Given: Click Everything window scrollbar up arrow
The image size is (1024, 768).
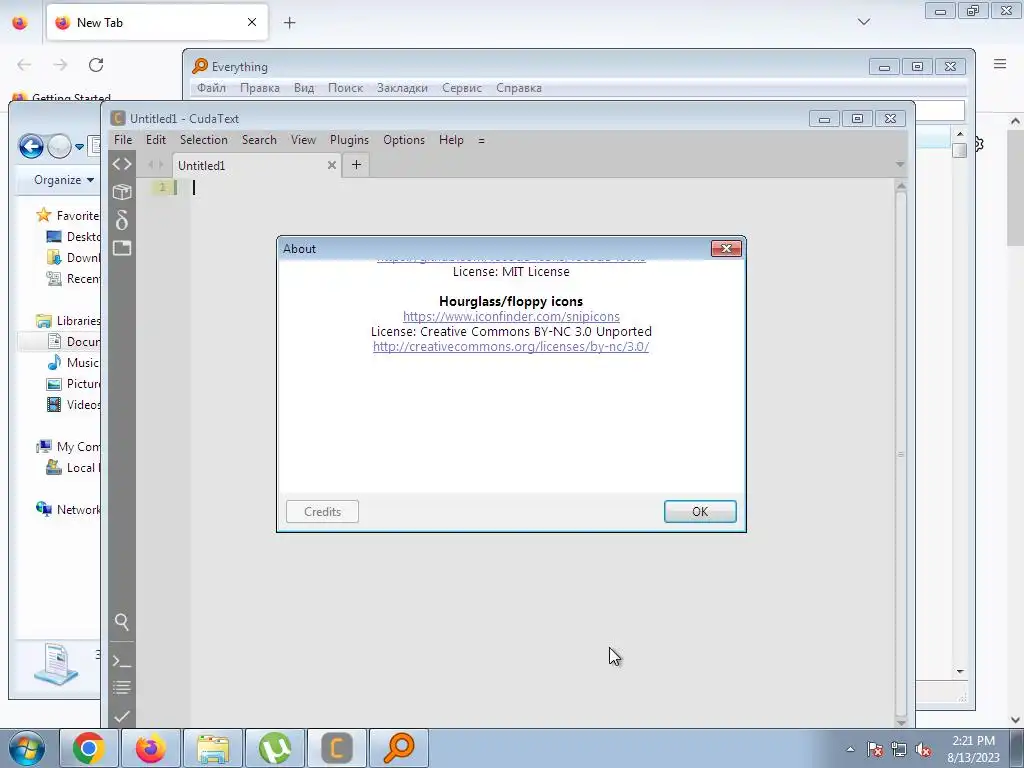Looking at the screenshot, I should [959, 134].
